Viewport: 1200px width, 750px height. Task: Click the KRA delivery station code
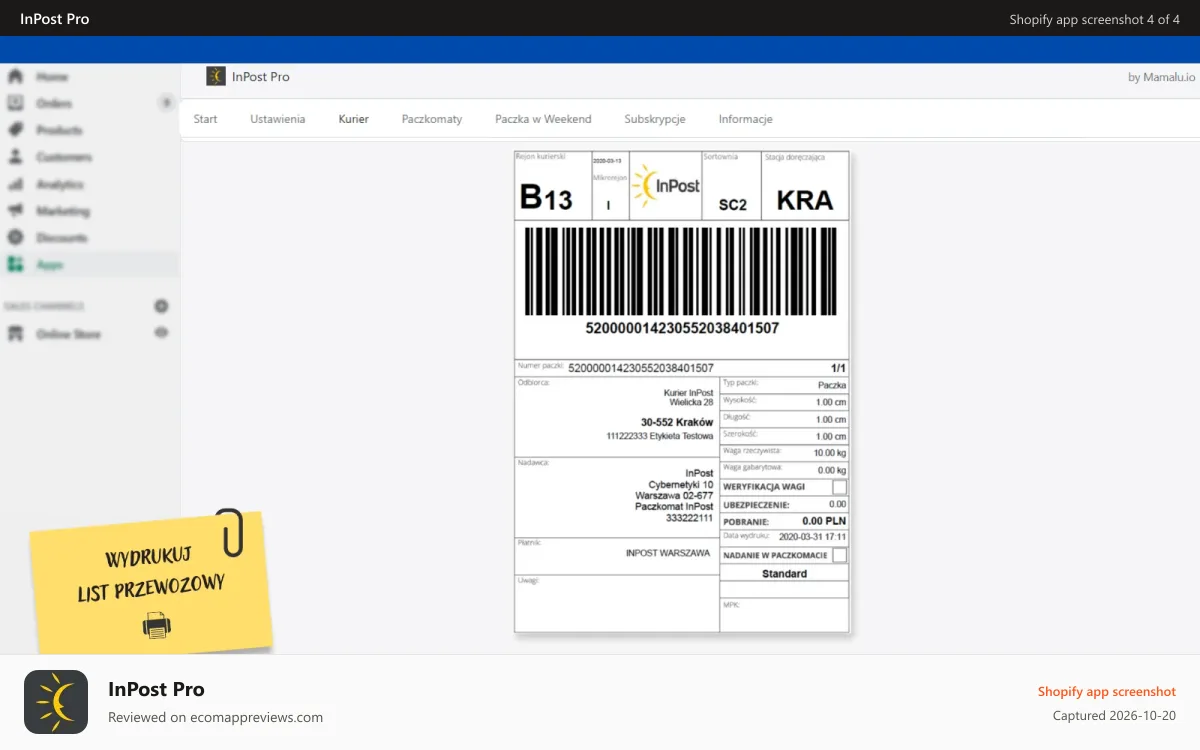pyautogui.click(x=805, y=200)
